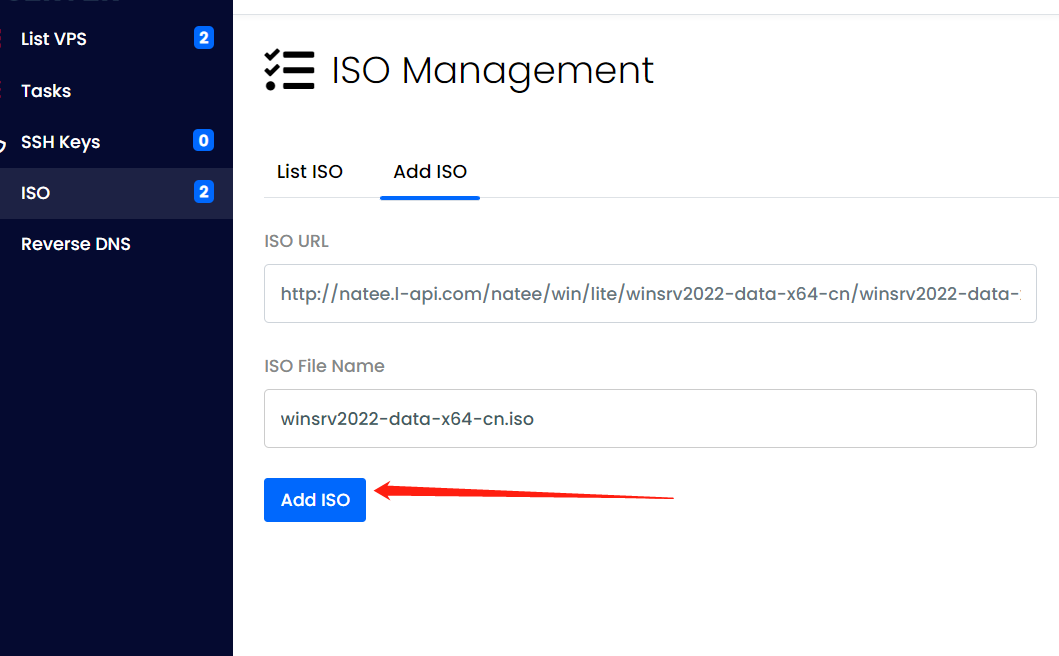Click the ISO Management page heading
Screen dimensions: 1059x656
492,71
